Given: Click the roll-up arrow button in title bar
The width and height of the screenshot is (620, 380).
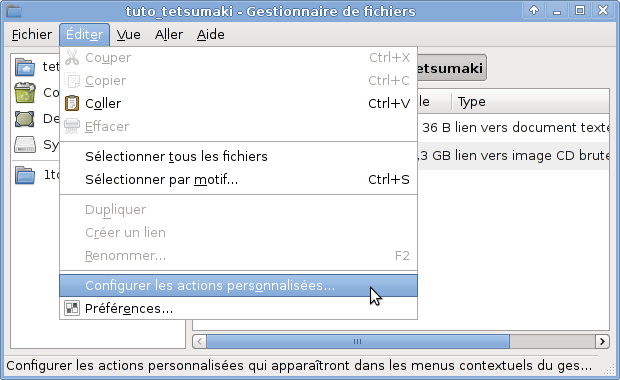Looking at the screenshot, I should (534, 10).
